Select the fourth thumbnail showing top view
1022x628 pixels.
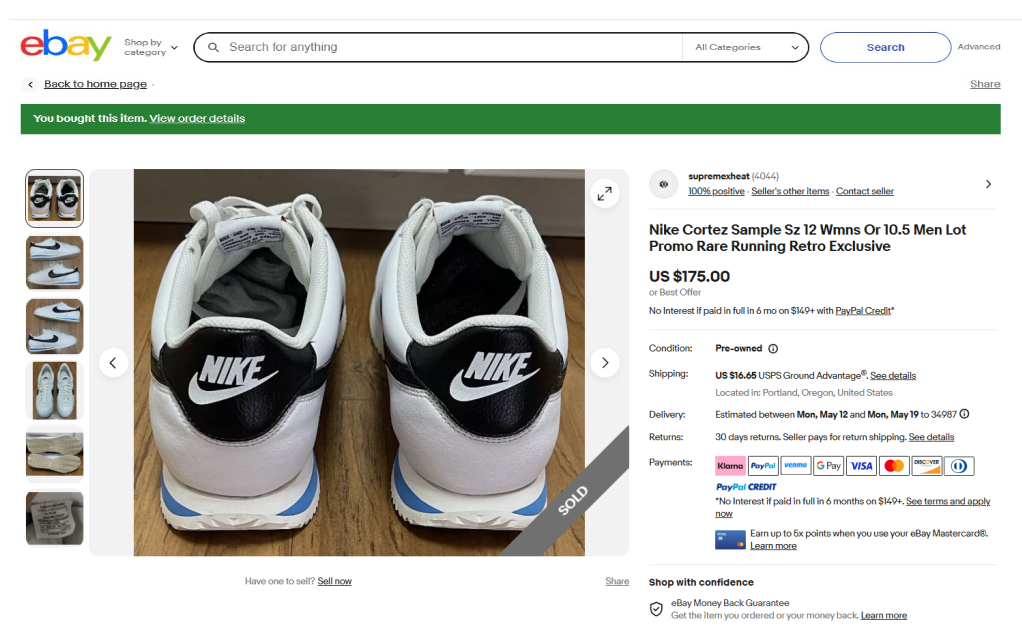55,390
